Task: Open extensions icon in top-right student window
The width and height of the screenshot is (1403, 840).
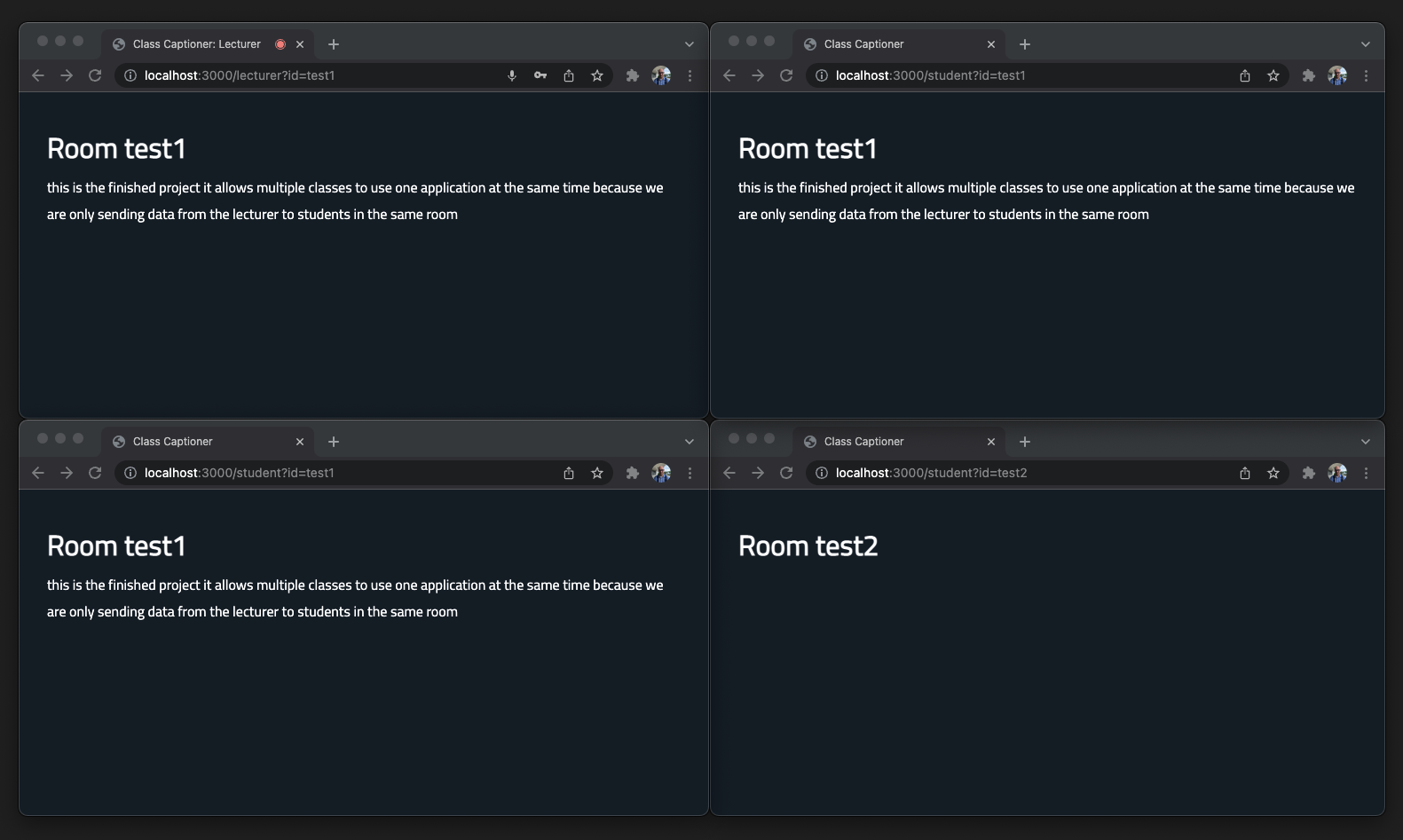Action: pyautogui.click(x=1309, y=75)
